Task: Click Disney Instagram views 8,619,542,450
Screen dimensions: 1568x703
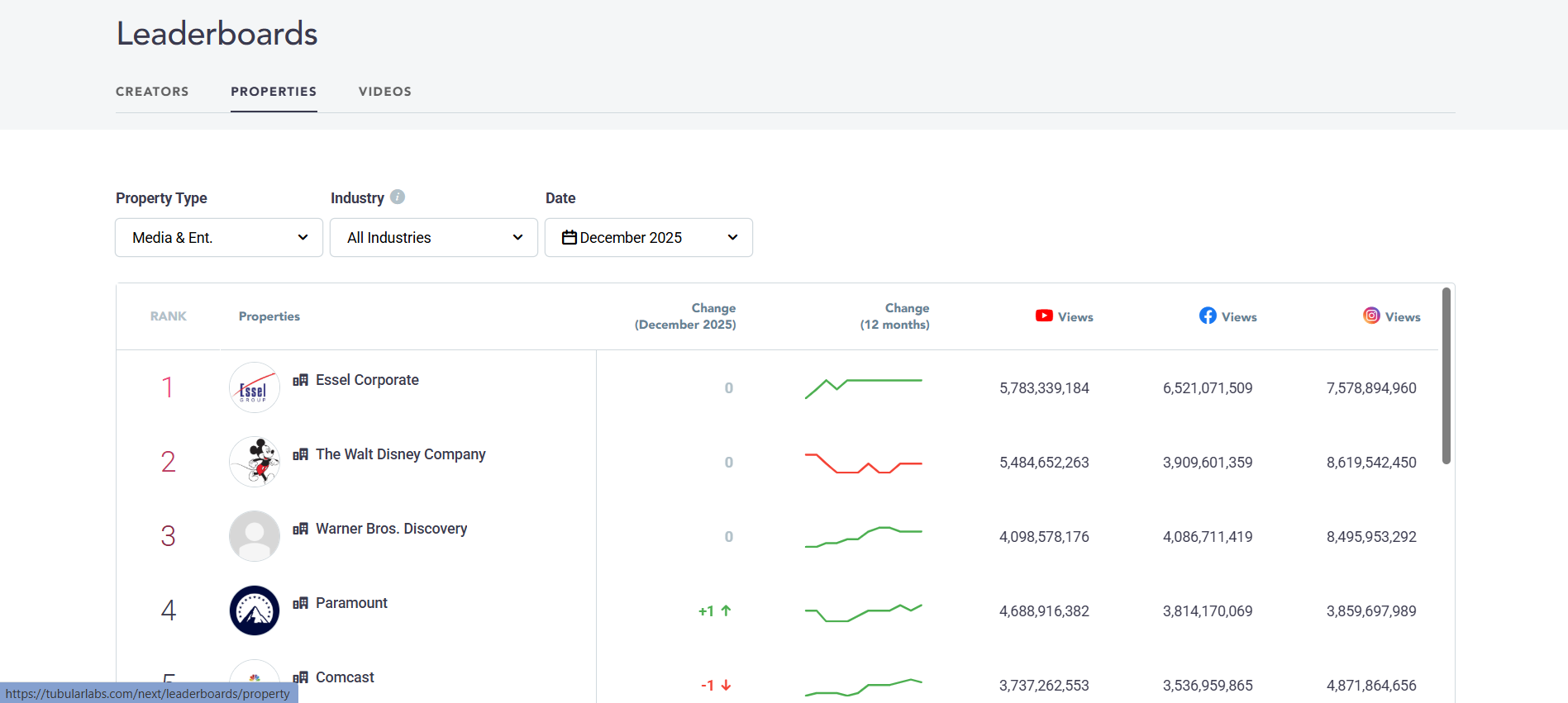Action: pyautogui.click(x=1371, y=463)
